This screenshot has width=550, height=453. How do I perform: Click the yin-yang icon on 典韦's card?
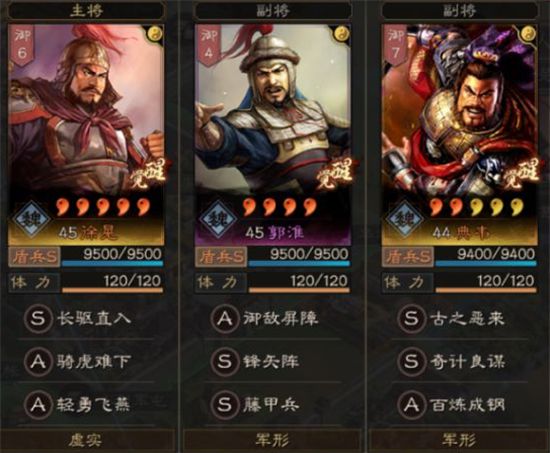528,34
